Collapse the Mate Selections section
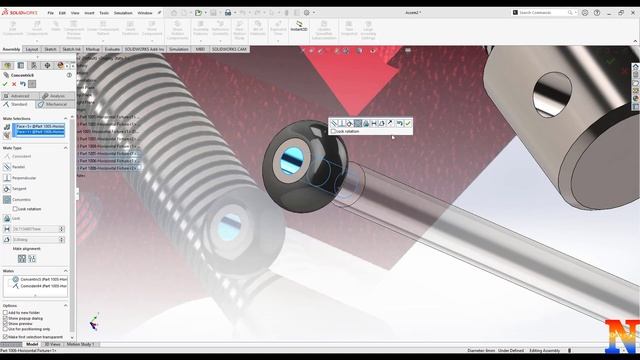 tap(65, 118)
